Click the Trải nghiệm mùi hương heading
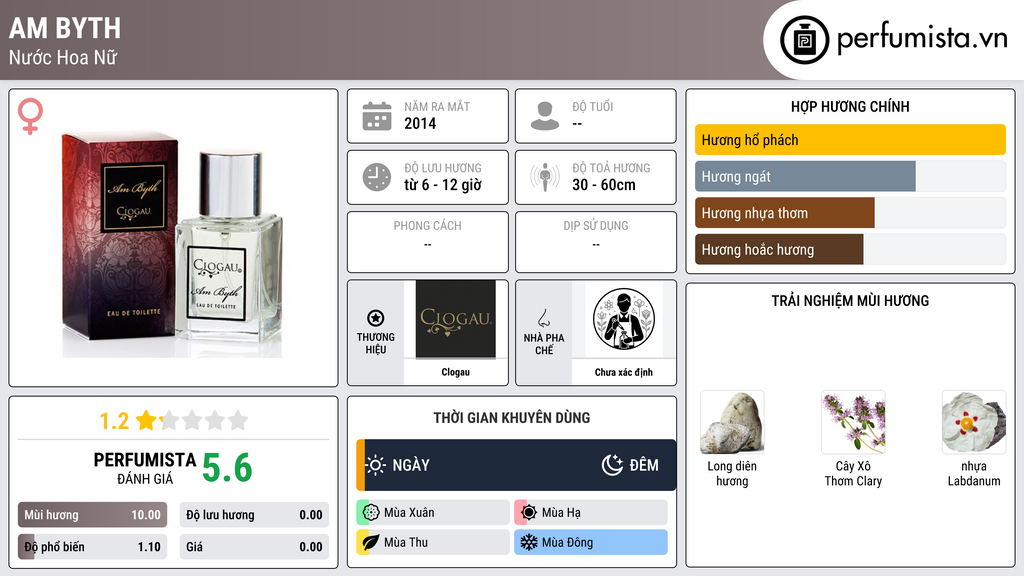The width and height of the screenshot is (1024, 576). [x=850, y=300]
